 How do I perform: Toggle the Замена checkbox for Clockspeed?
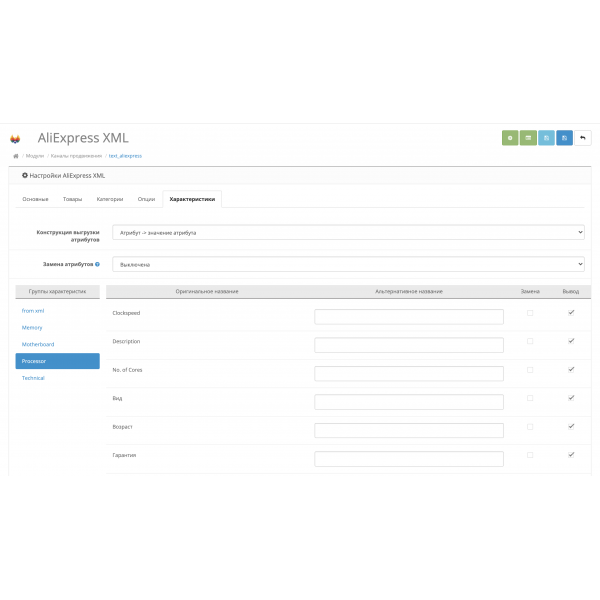pos(530,313)
